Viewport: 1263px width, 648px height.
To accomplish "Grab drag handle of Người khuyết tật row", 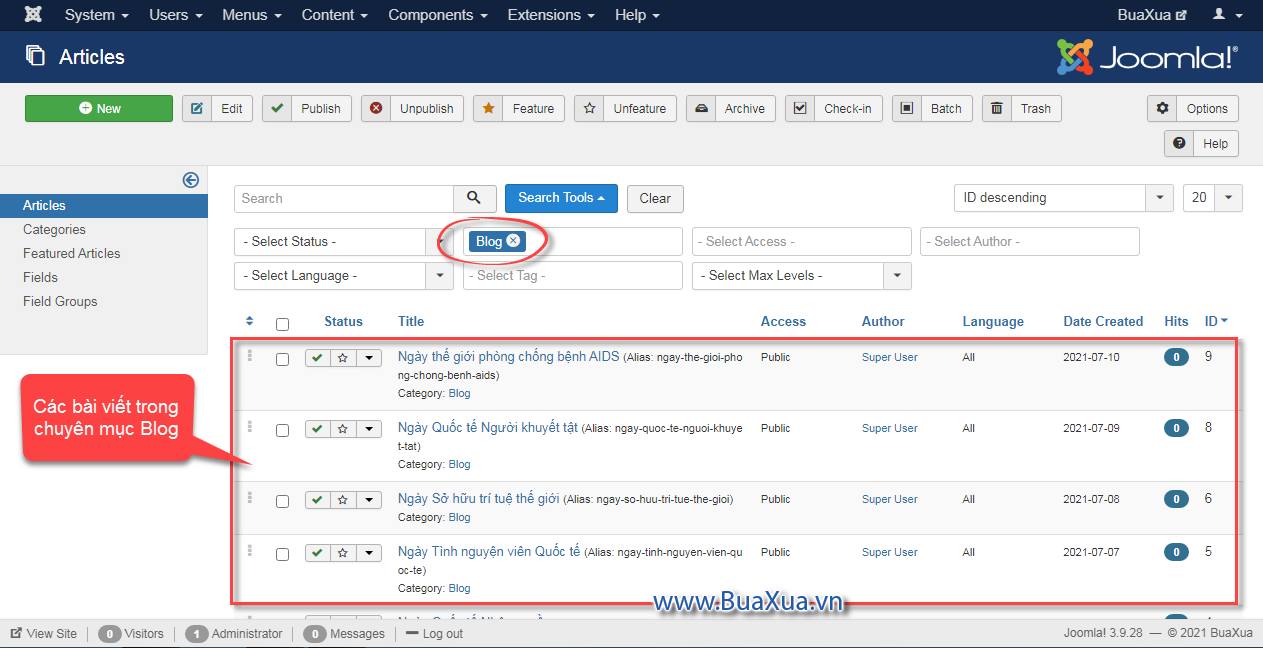I will point(250,427).
